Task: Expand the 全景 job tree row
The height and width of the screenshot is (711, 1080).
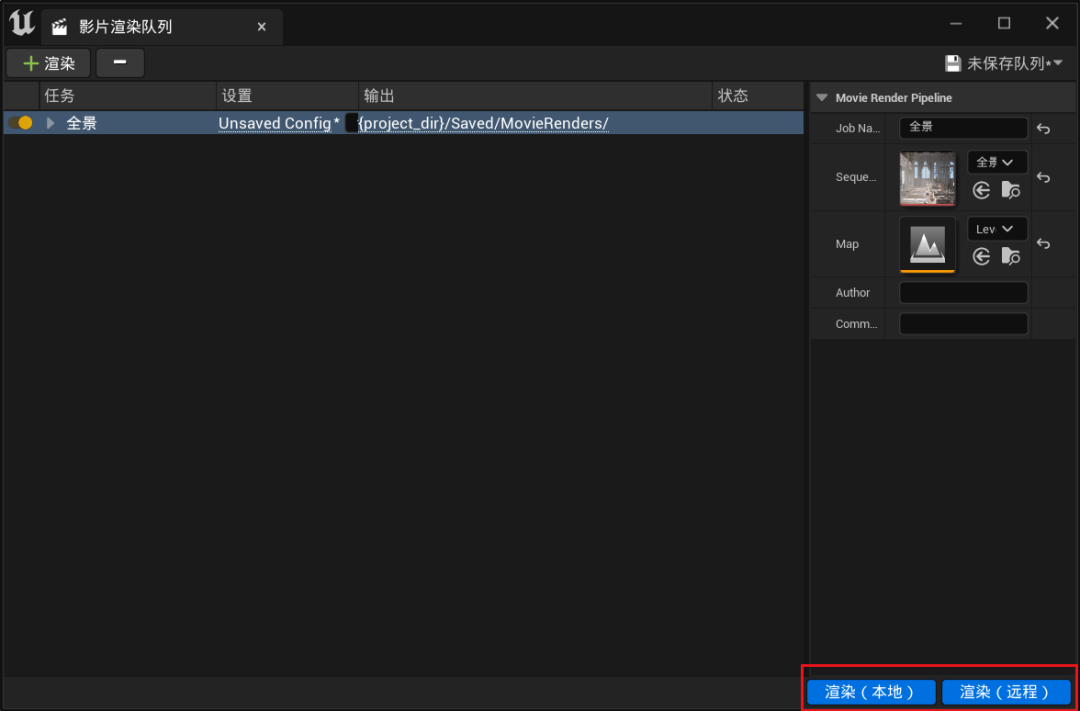Action: (51, 123)
